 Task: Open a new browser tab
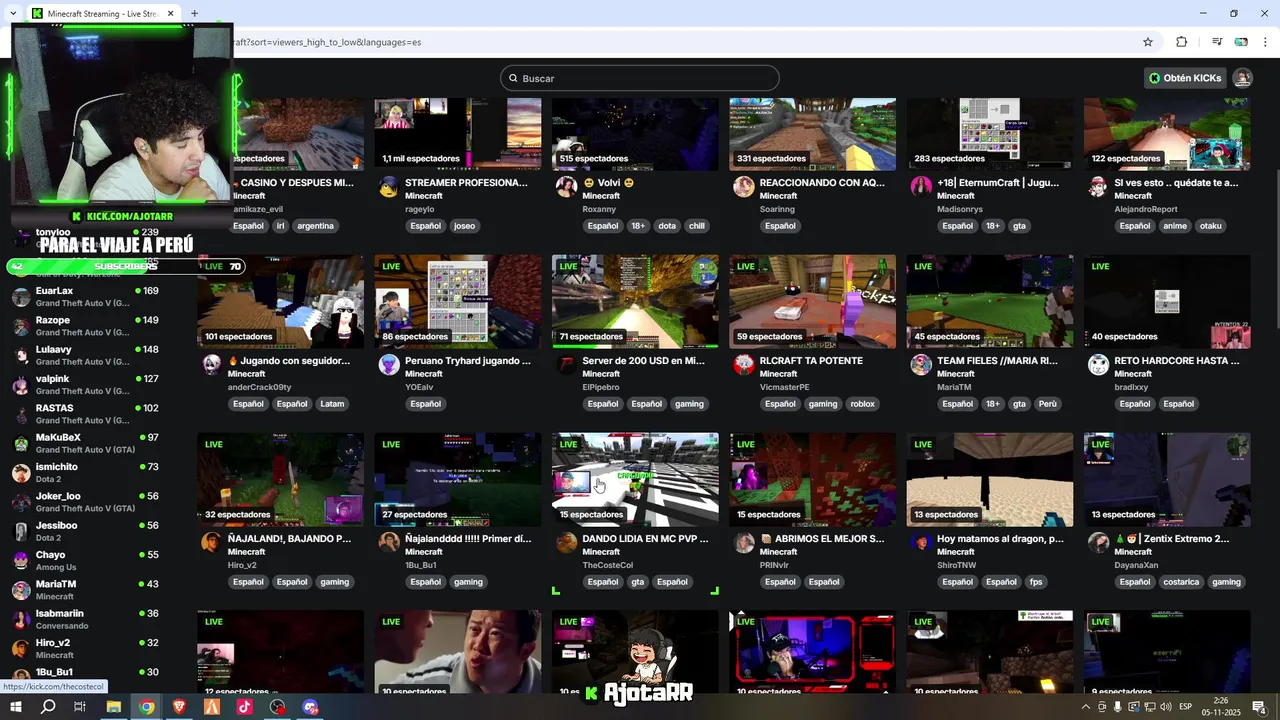pyautogui.click(x=194, y=14)
